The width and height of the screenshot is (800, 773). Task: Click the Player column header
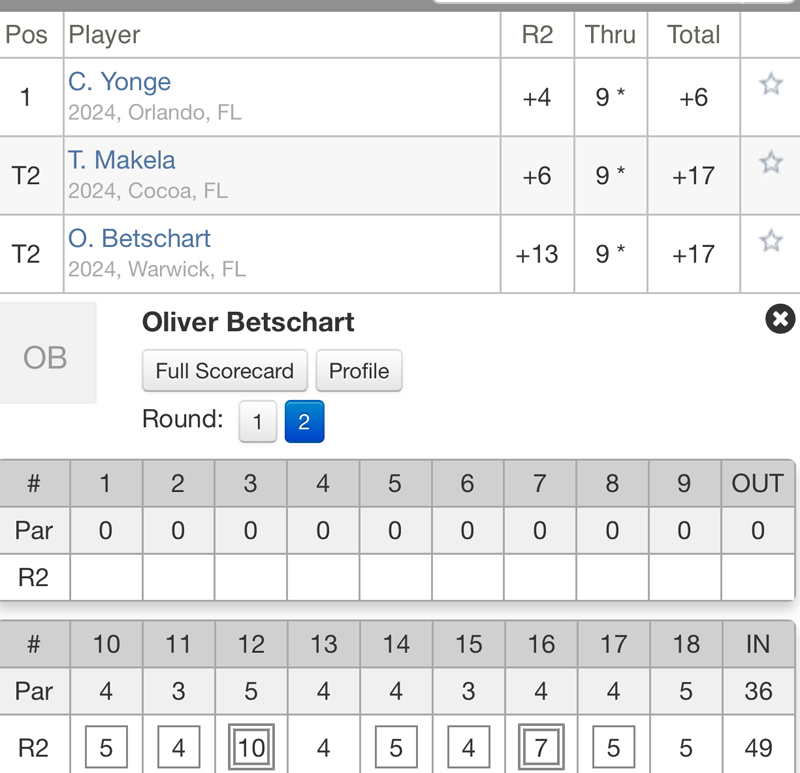[104, 35]
